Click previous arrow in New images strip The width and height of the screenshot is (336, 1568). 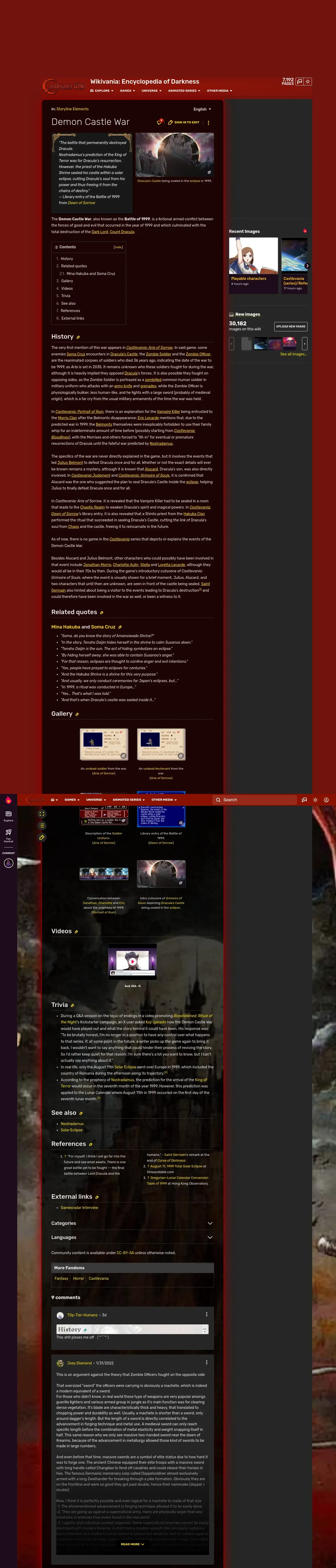(x=232, y=343)
